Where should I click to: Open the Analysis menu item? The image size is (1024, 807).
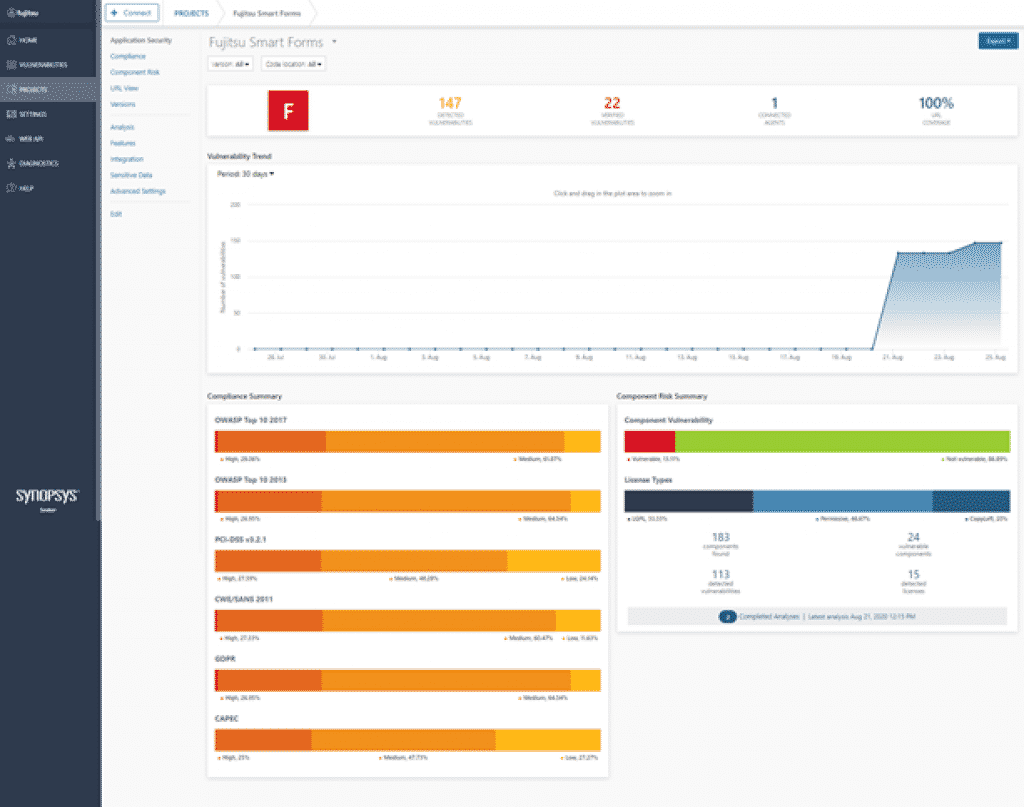(x=122, y=127)
